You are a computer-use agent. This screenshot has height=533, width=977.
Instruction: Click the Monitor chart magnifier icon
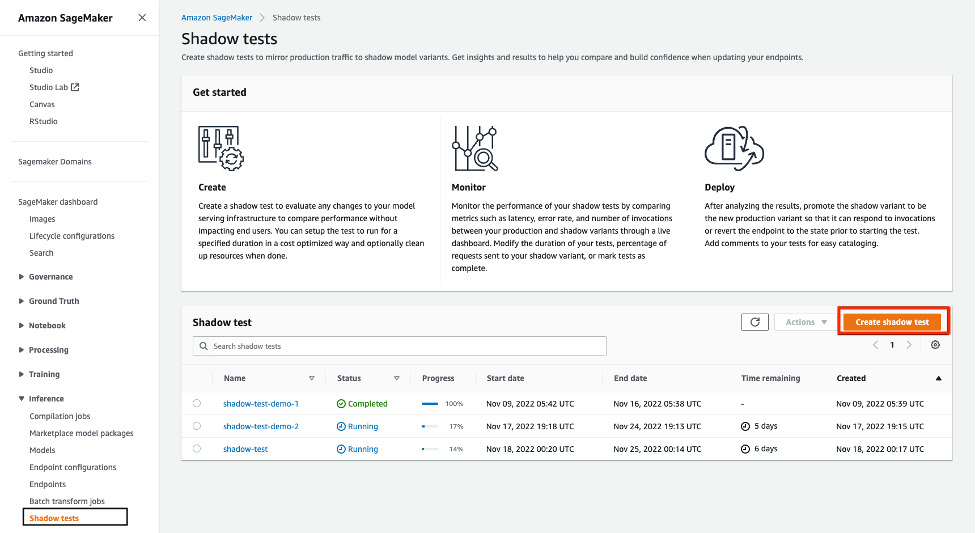click(475, 148)
